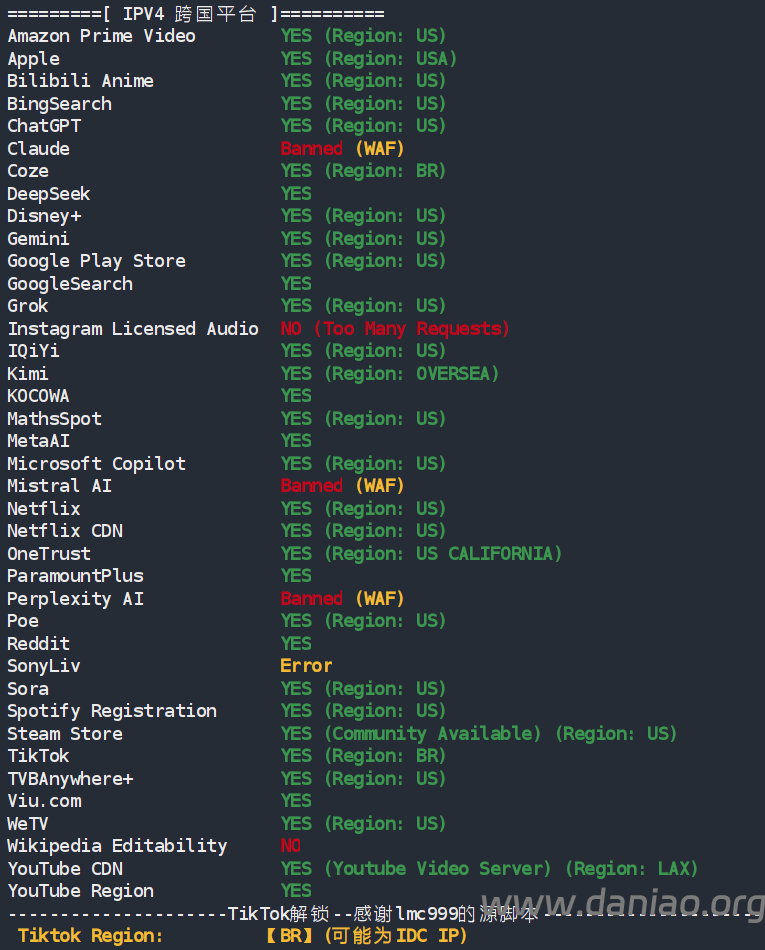The height and width of the screenshot is (950, 765).
Task: Click the 'Poe' row label
Action: [23, 621]
